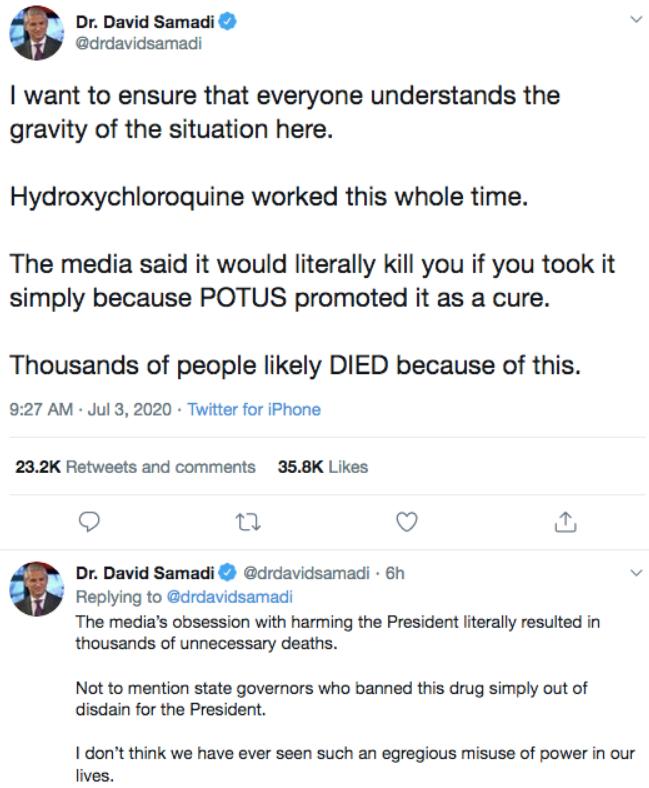Click the reply speech bubble icon
The width and height of the screenshot is (649, 788).
89,521
